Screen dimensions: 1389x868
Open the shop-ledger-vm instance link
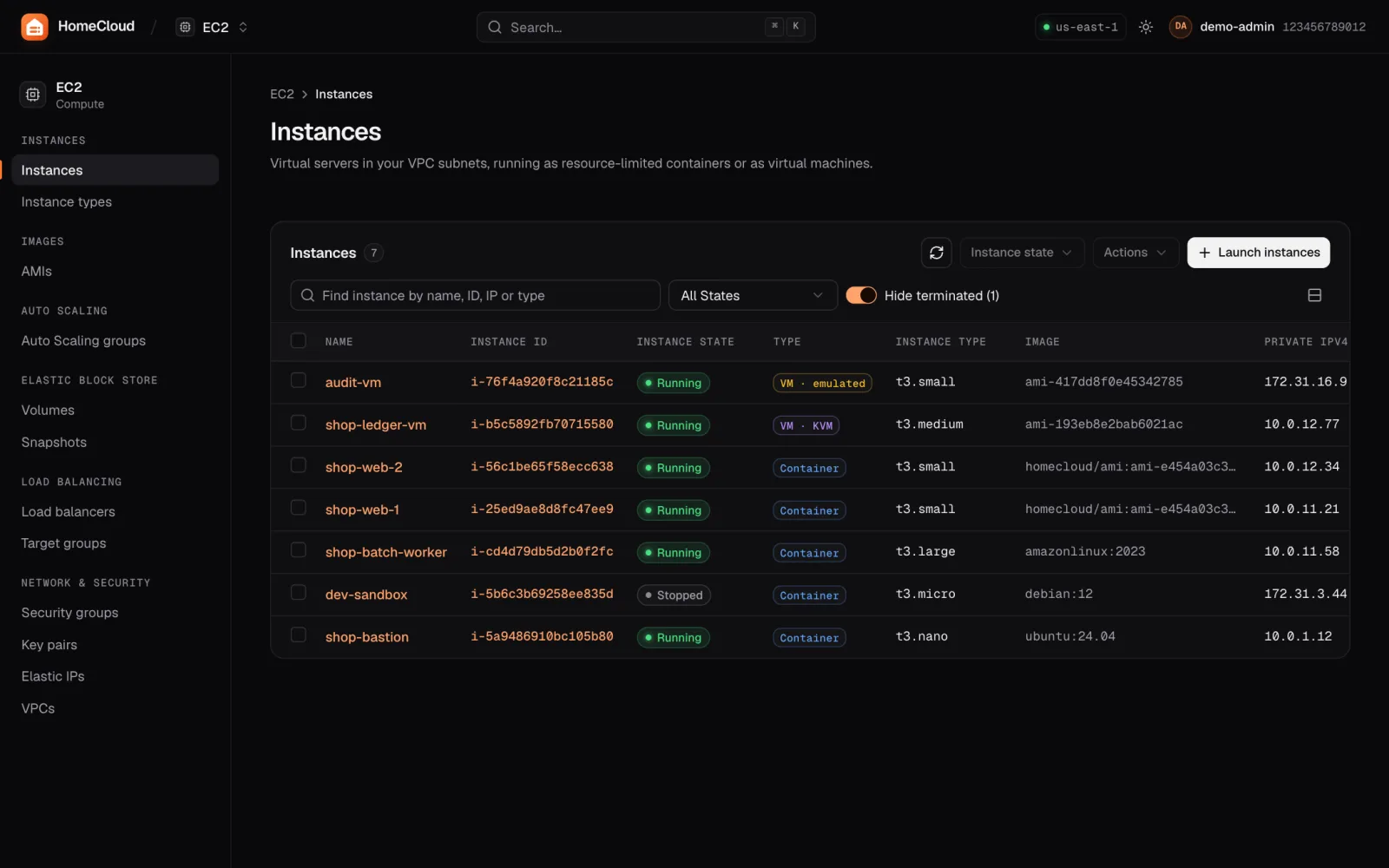(x=376, y=425)
